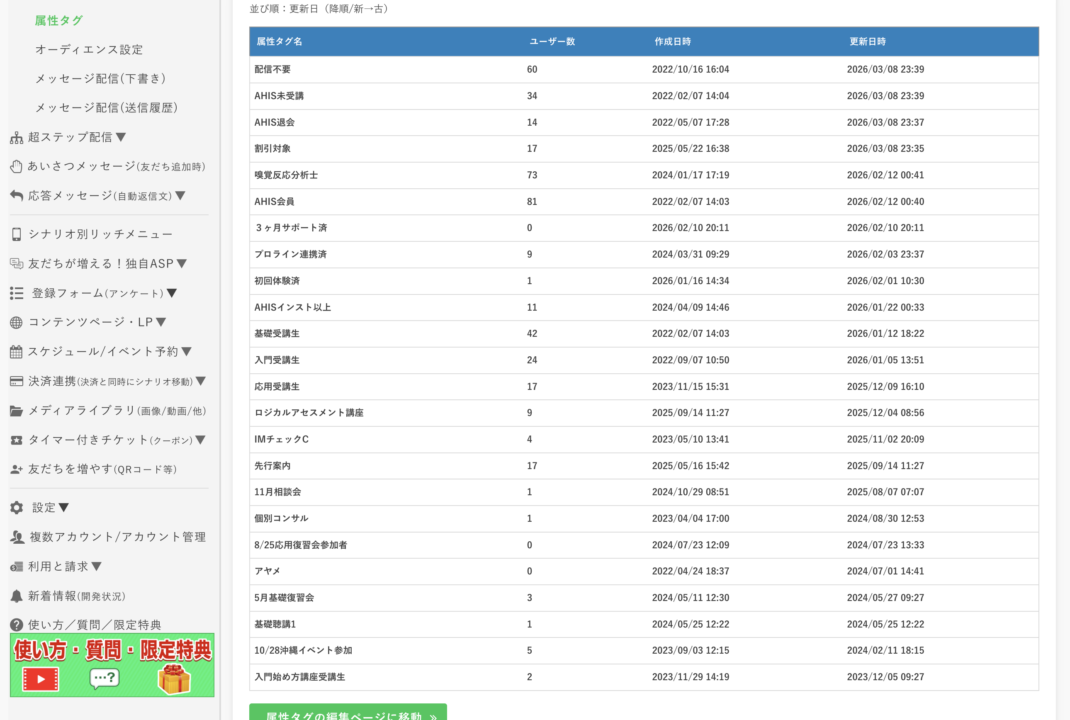The width and height of the screenshot is (1070, 720).
Task: Open メッセージ配信(送信履歴) in the sidebar
Action: [x=106, y=107]
